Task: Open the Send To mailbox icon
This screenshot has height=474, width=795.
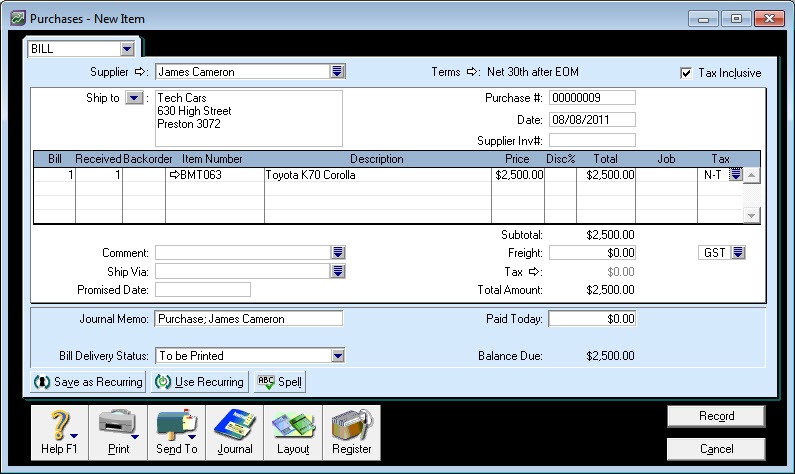Action: tap(177, 432)
